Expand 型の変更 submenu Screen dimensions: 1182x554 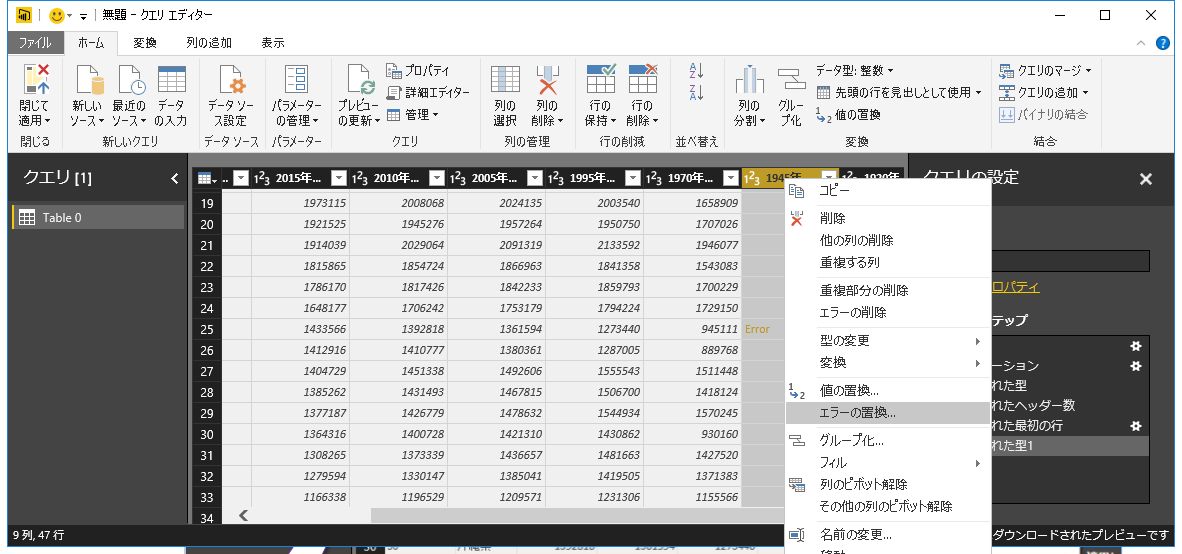pos(887,341)
